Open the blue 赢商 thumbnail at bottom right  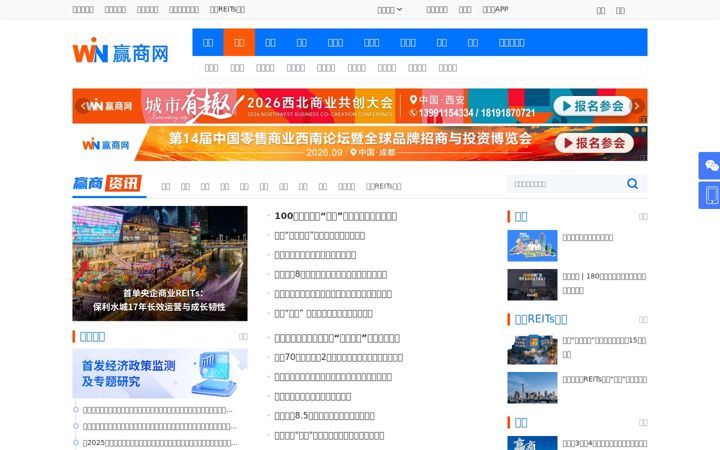coord(532,443)
